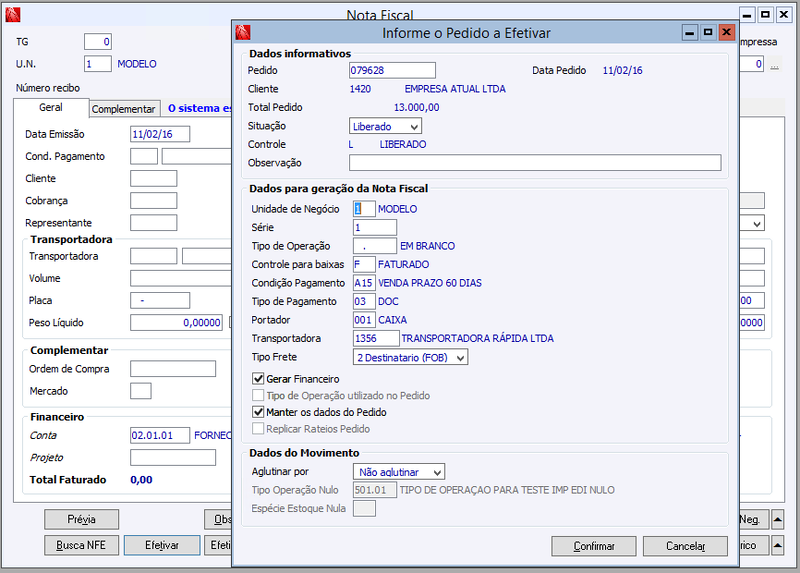The width and height of the screenshot is (800, 573).
Task: Minimize the Nota Fiscal window
Action: (747, 15)
